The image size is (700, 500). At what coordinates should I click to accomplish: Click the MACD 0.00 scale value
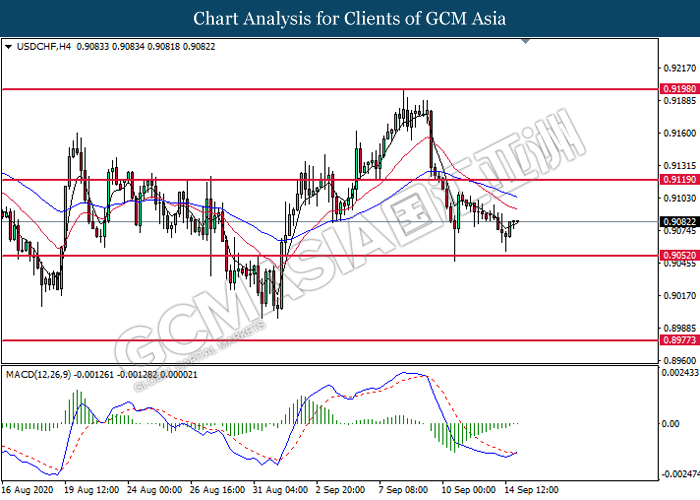[670, 423]
